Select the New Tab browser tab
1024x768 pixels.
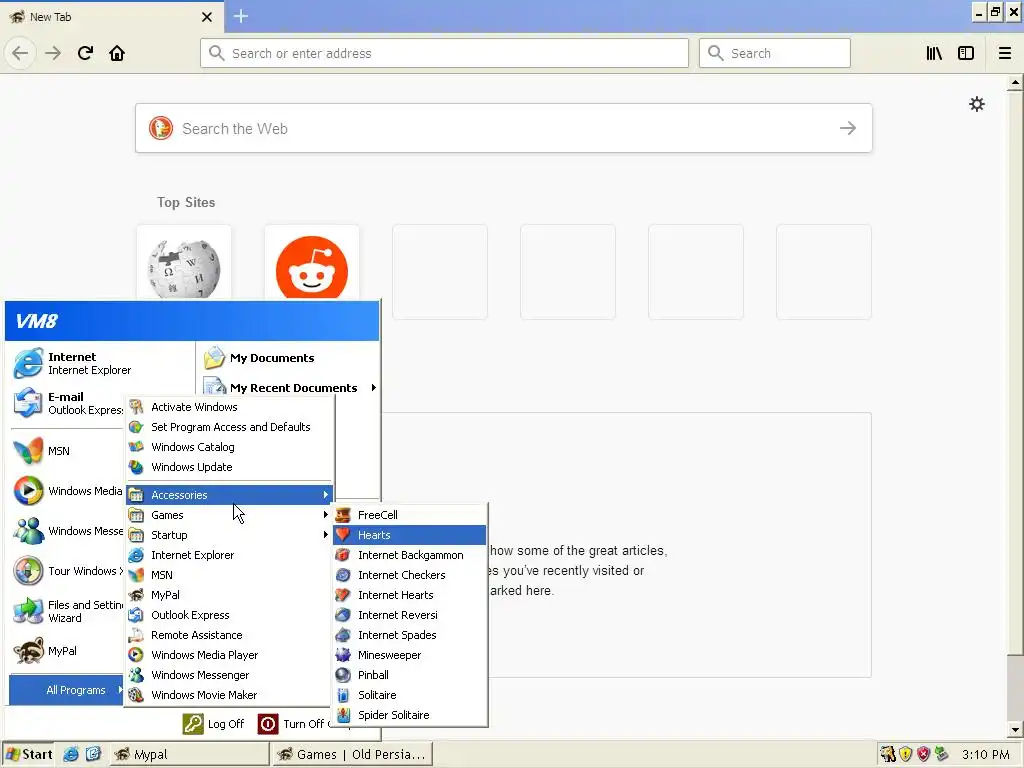pos(111,17)
